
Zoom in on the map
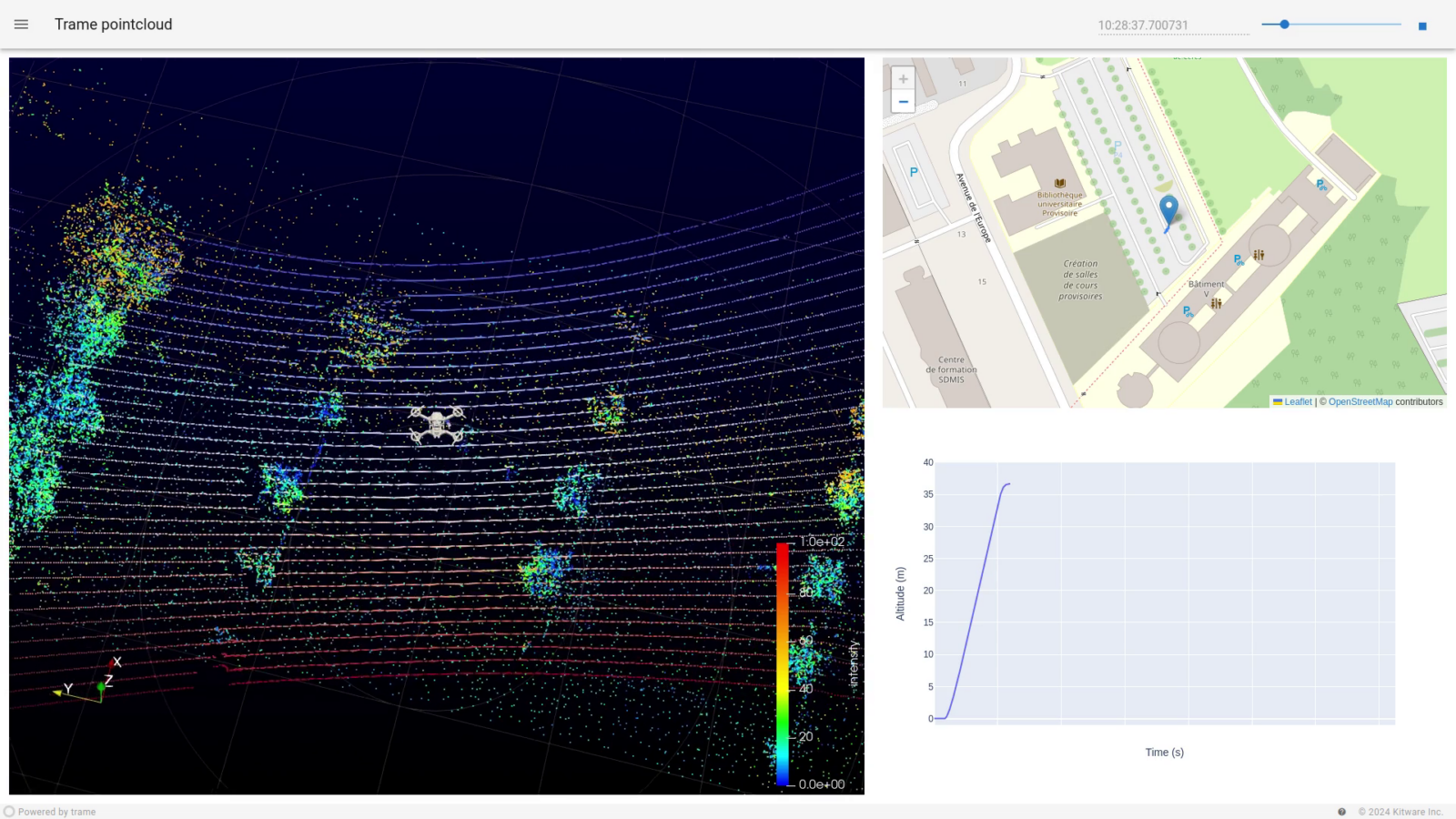[903, 78]
